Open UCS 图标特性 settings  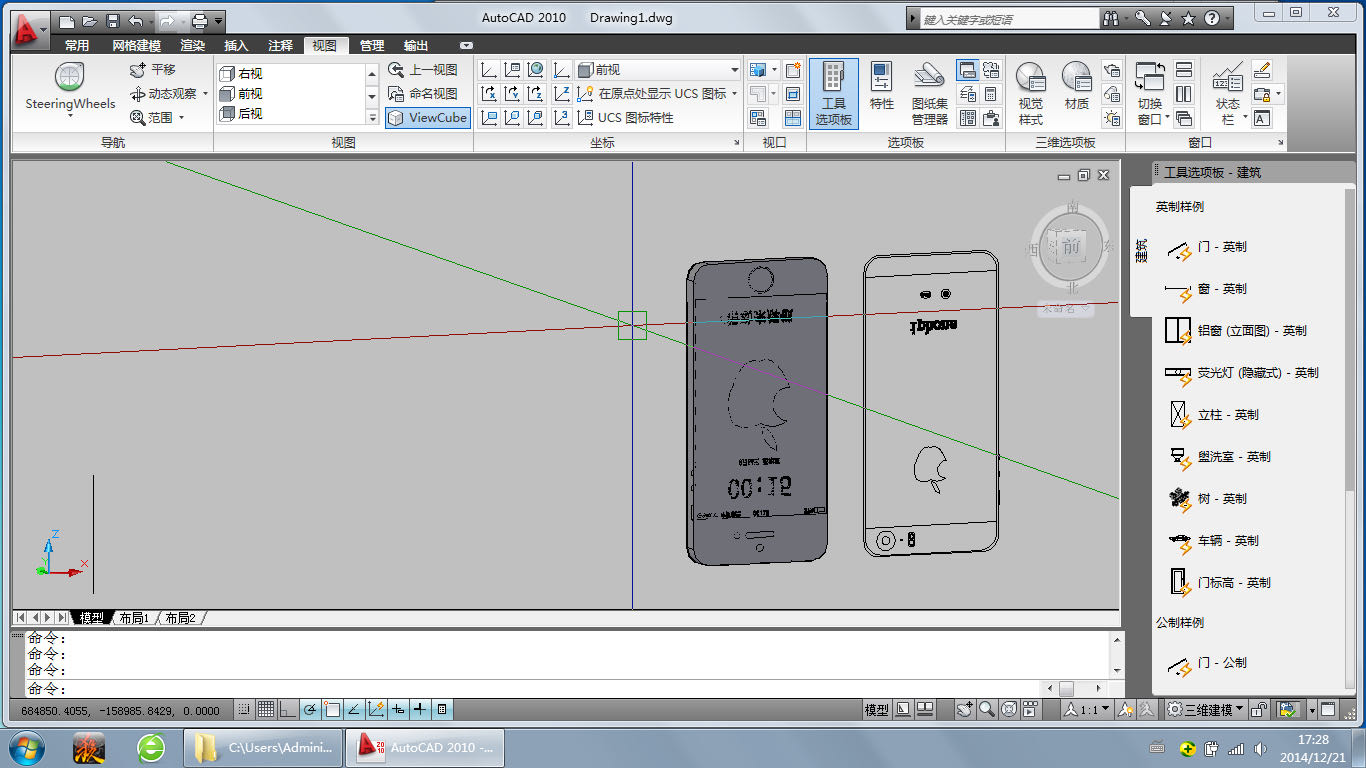click(626, 118)
